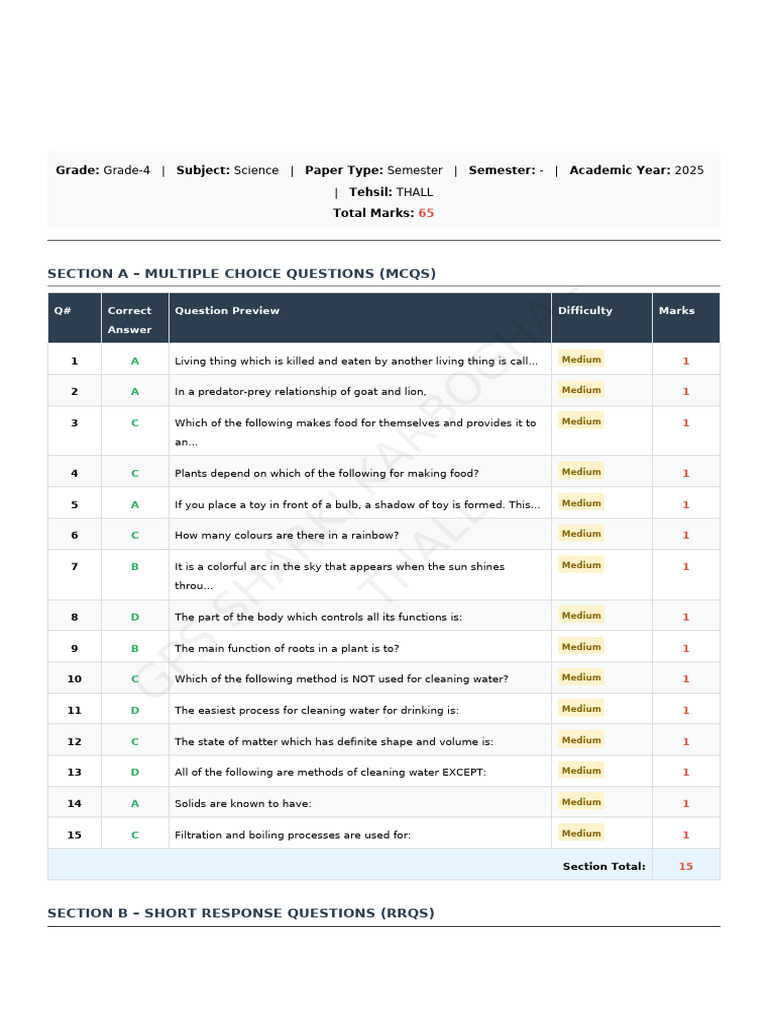This screenshot has height=1024, width=768.
Task: Click the 'Total Marks: 65' value
Action: (383, 213)
